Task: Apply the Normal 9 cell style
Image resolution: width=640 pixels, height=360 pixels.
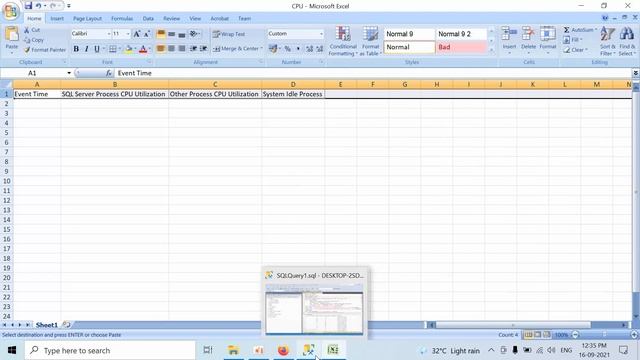Action: pyautogui.click(x=409, y=34)
